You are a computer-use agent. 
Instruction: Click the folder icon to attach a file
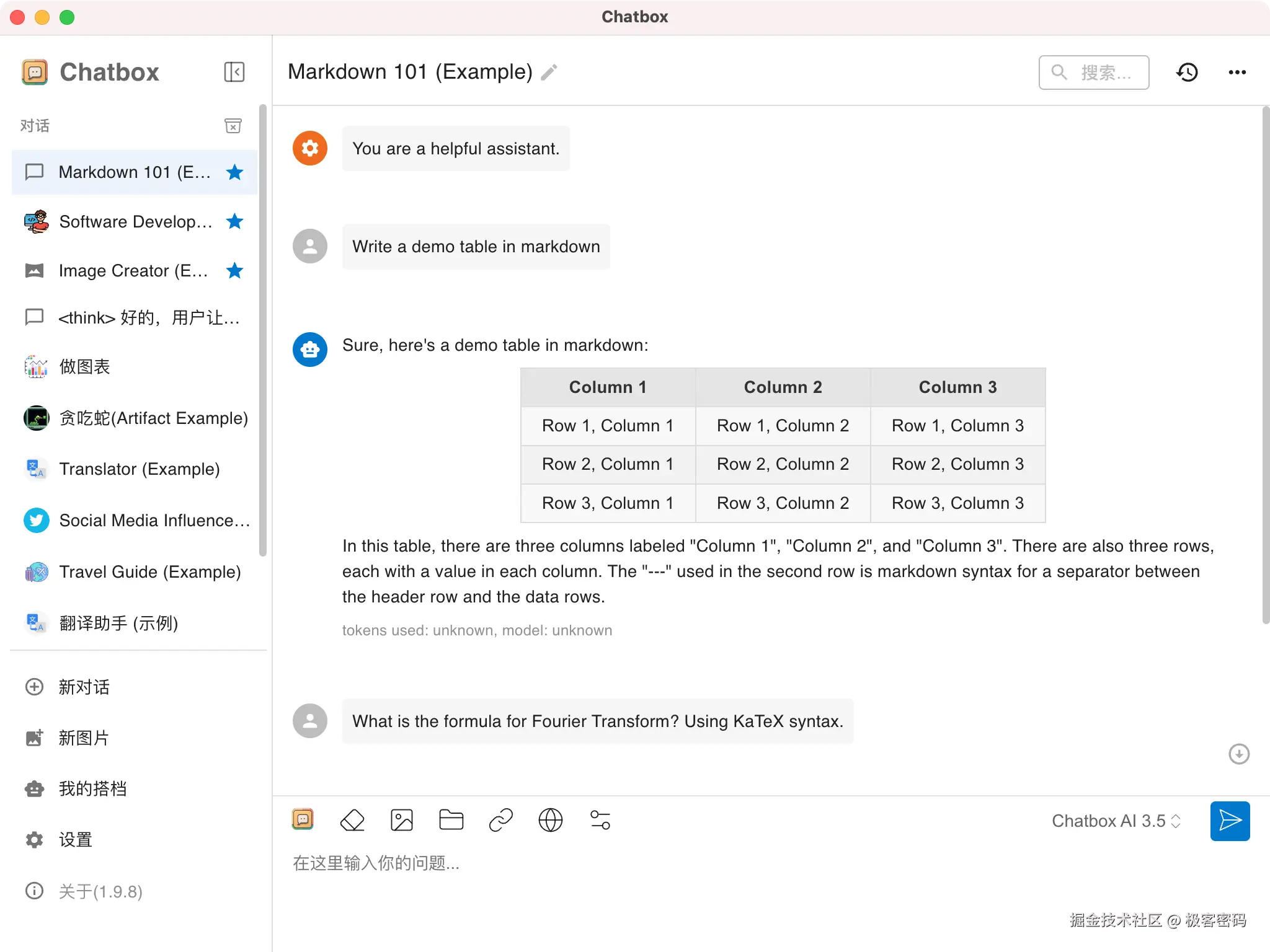[x=451, y=820]
